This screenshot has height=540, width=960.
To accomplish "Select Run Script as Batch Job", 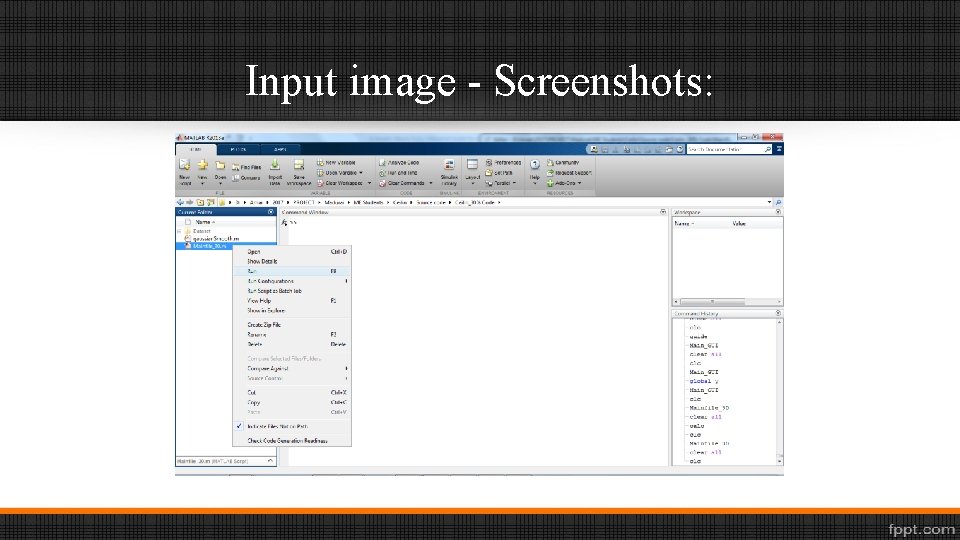I will point(291,291).
